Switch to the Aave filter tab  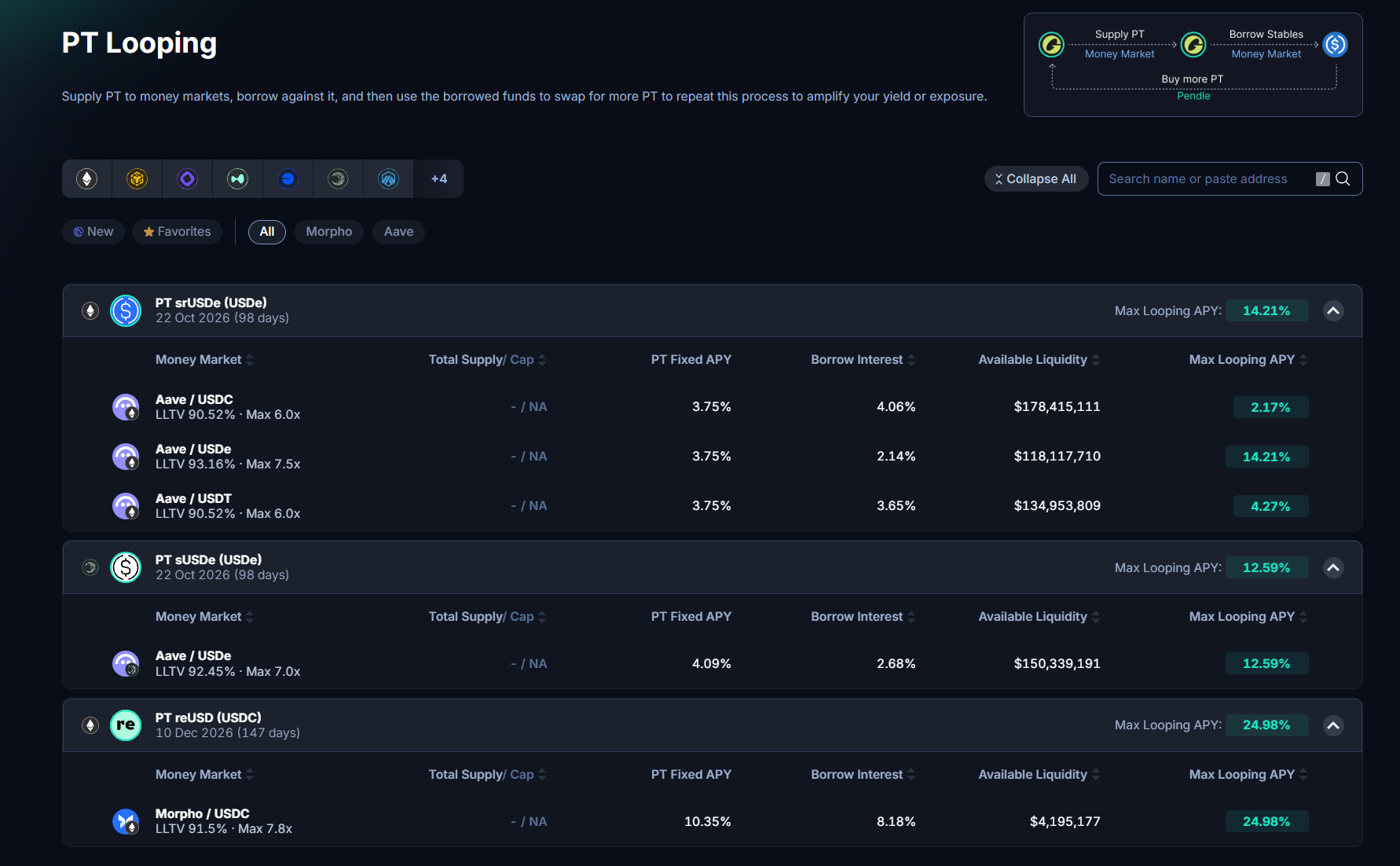(399, 232)
